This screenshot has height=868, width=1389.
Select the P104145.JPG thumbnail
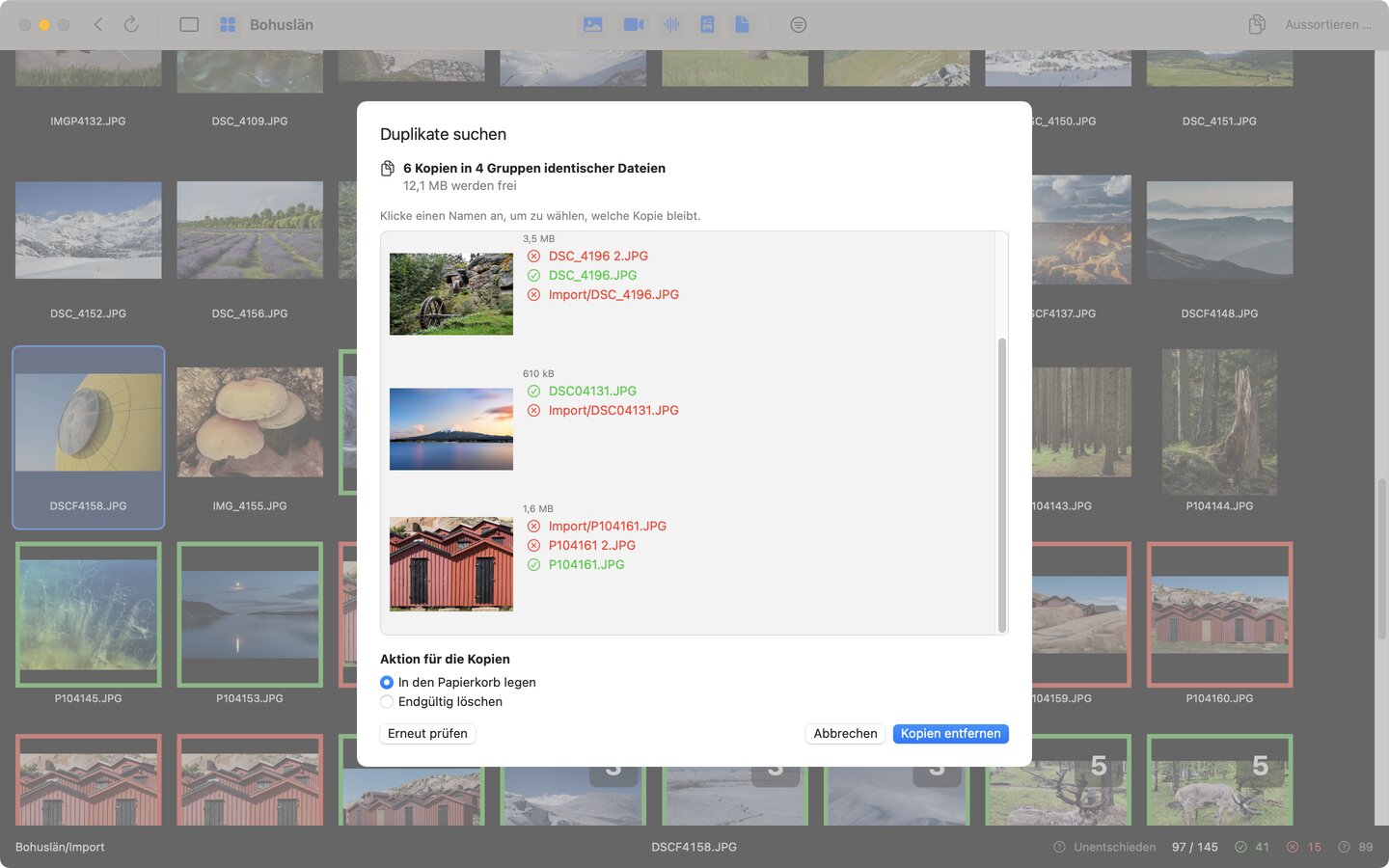[x=89, y=614]
